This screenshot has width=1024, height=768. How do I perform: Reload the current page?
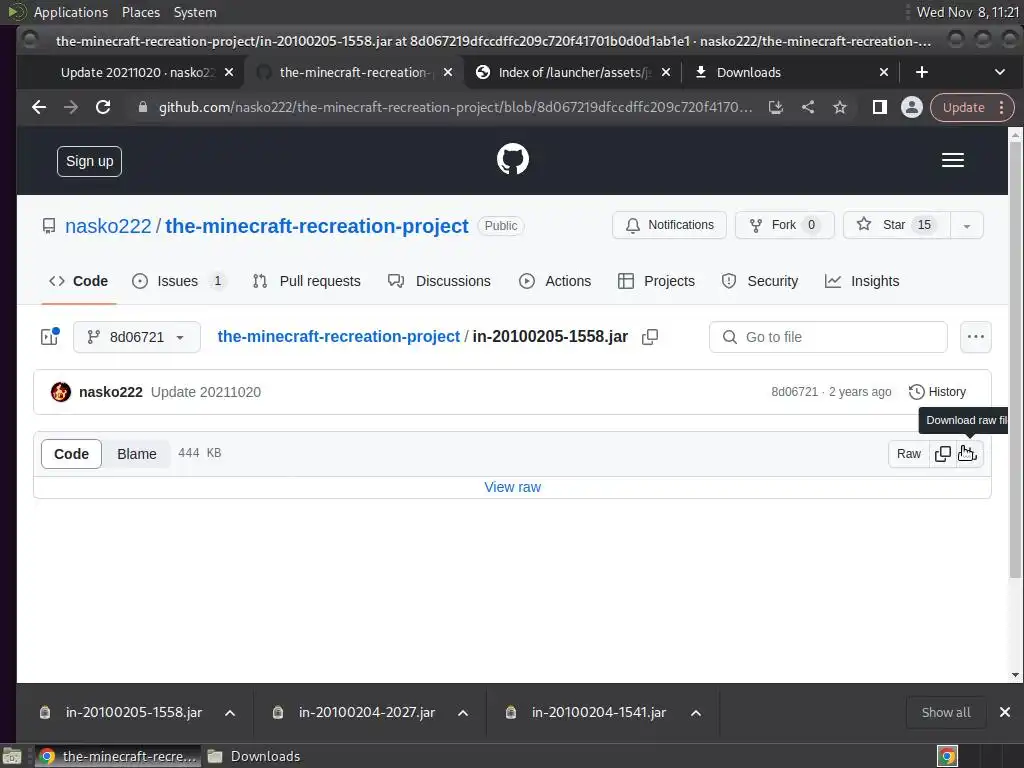[x=103, y=107]
